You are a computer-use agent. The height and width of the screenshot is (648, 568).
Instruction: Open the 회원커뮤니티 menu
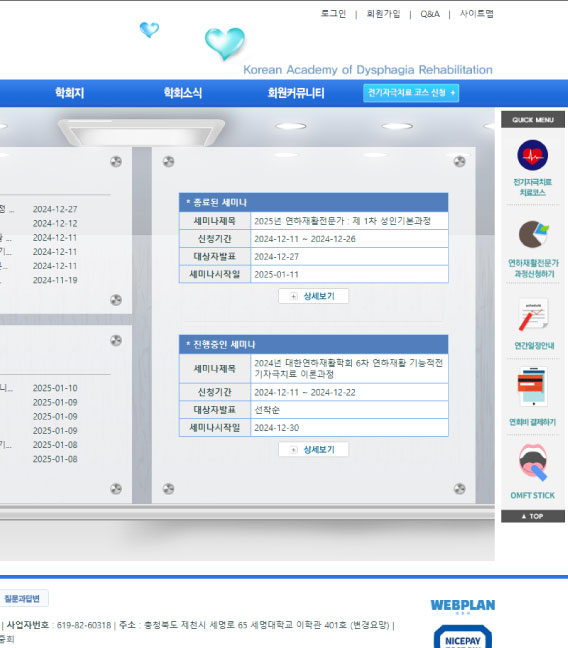pos(296,93)
